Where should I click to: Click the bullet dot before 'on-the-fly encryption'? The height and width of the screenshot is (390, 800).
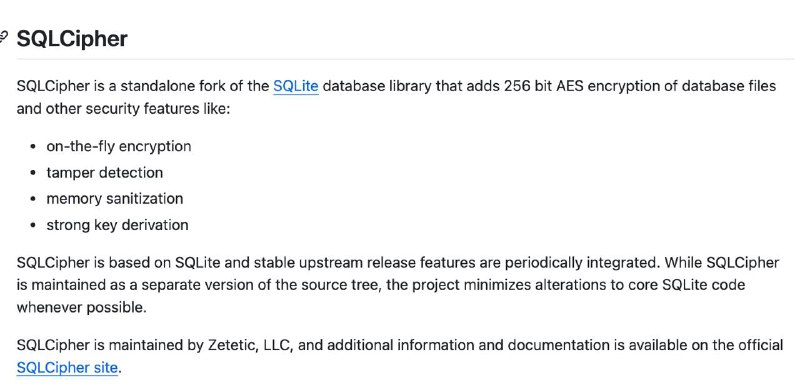pos(33,147)
